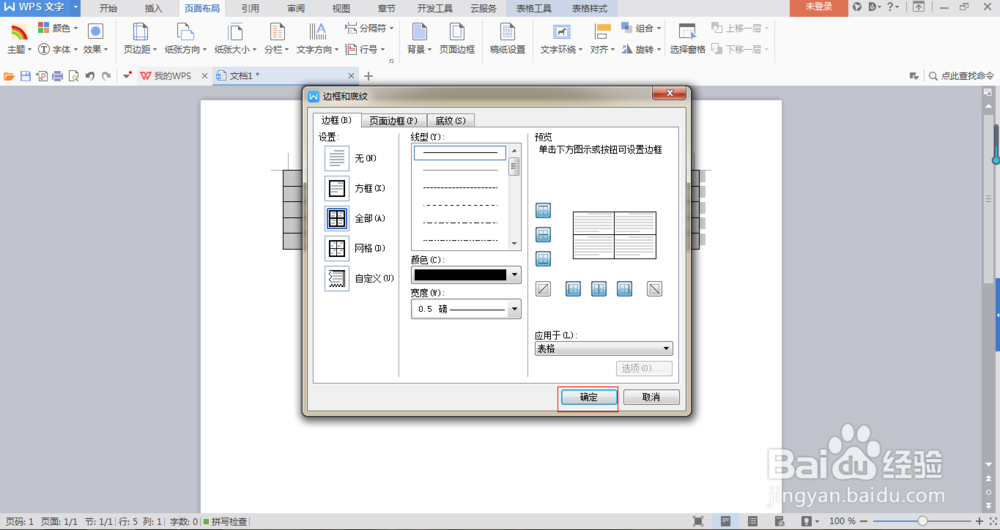Viewport: 1000px width, 530px height.
Task: Expand the 组合 group dropdown
Action: pos(659,28)
